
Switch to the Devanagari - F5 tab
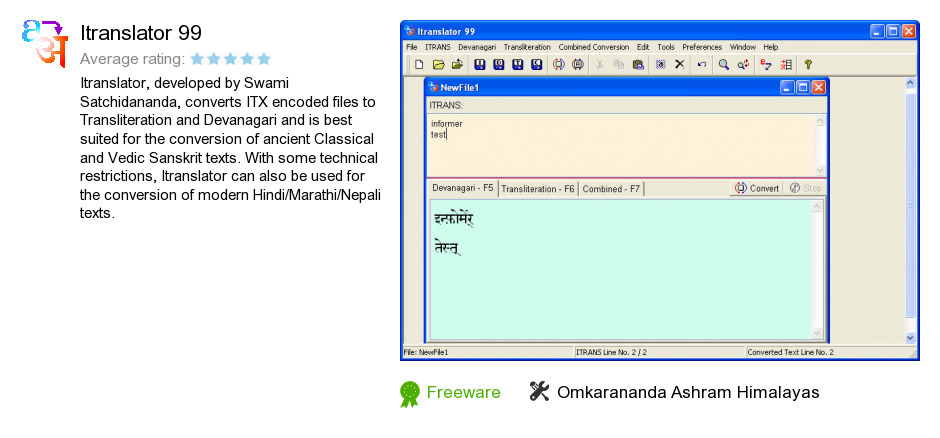tap(462, 188)
